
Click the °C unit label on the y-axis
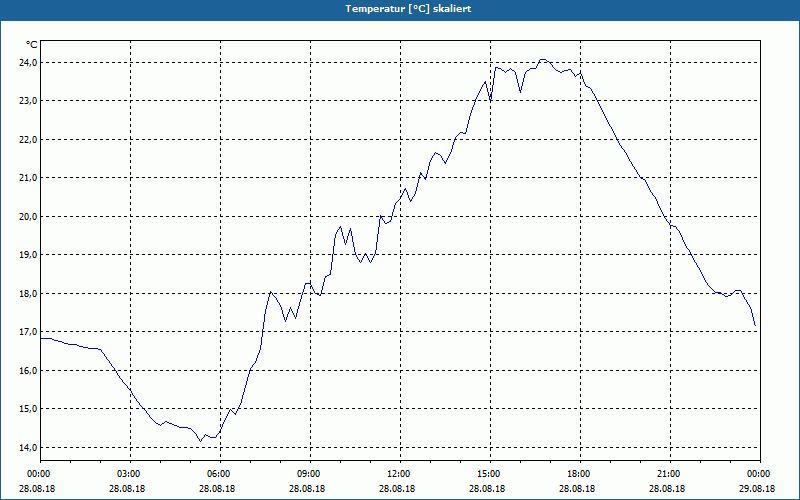[x=32, y=45]
